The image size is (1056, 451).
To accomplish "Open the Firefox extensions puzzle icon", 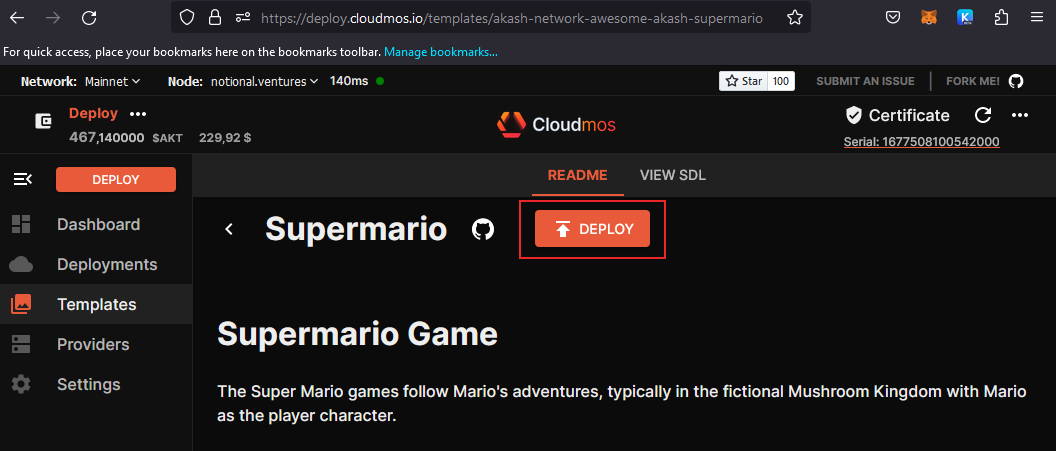I will pos(1001,17).
